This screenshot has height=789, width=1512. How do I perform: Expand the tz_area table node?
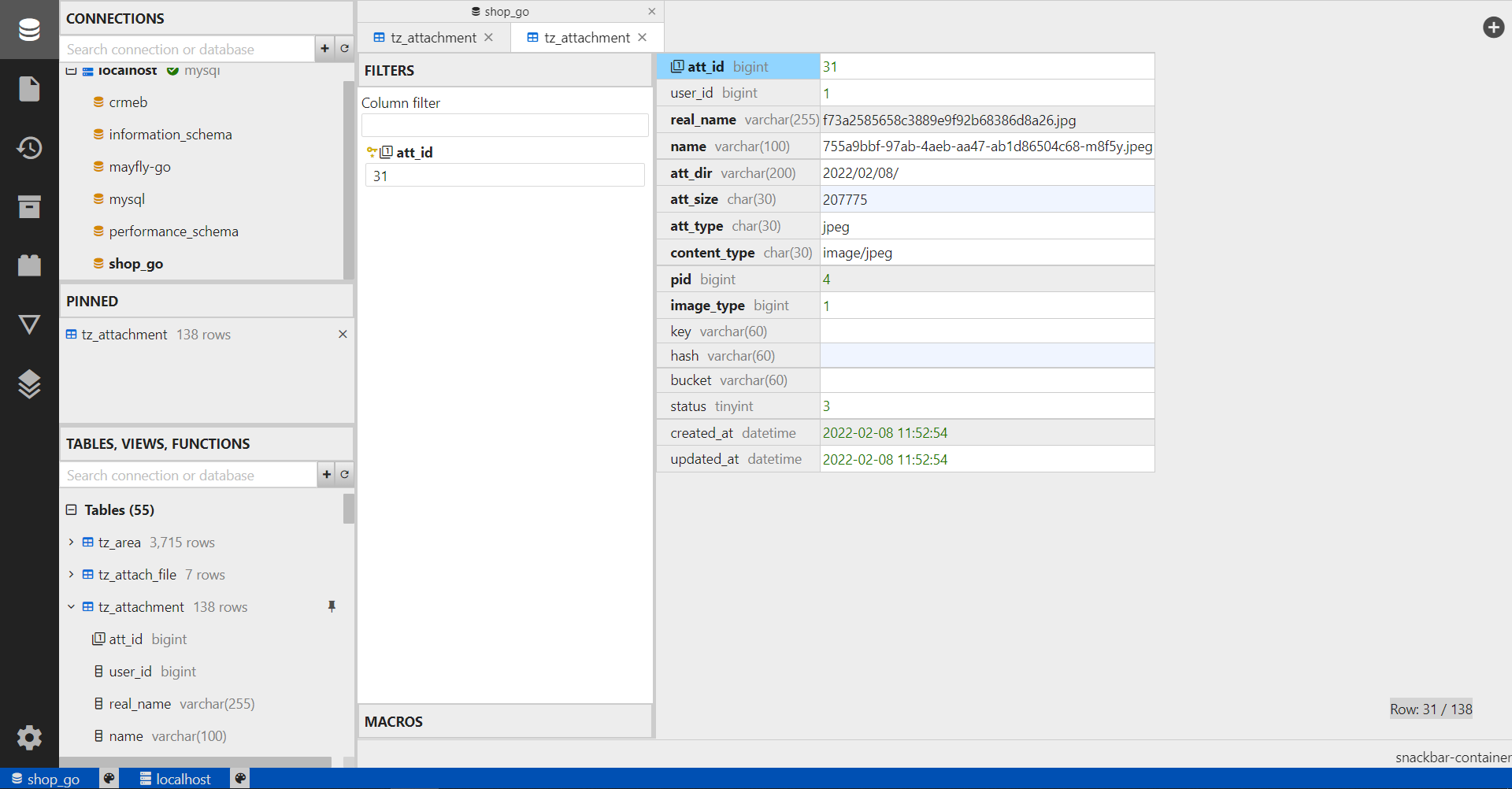pyautogui.click(x=72, y=543)
